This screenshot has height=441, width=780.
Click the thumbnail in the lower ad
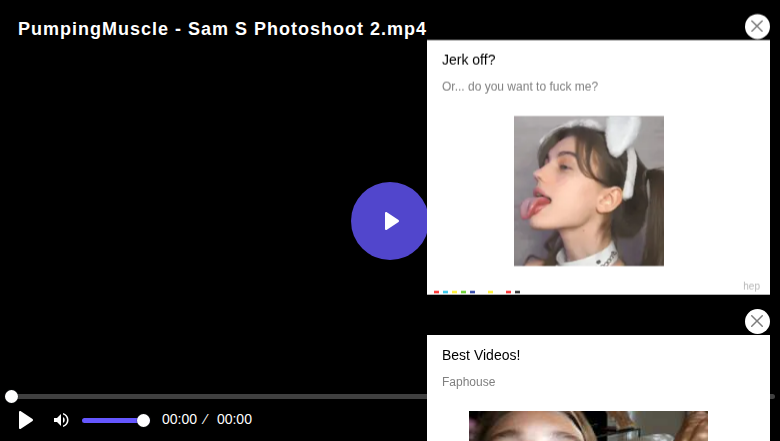point(588,426)
